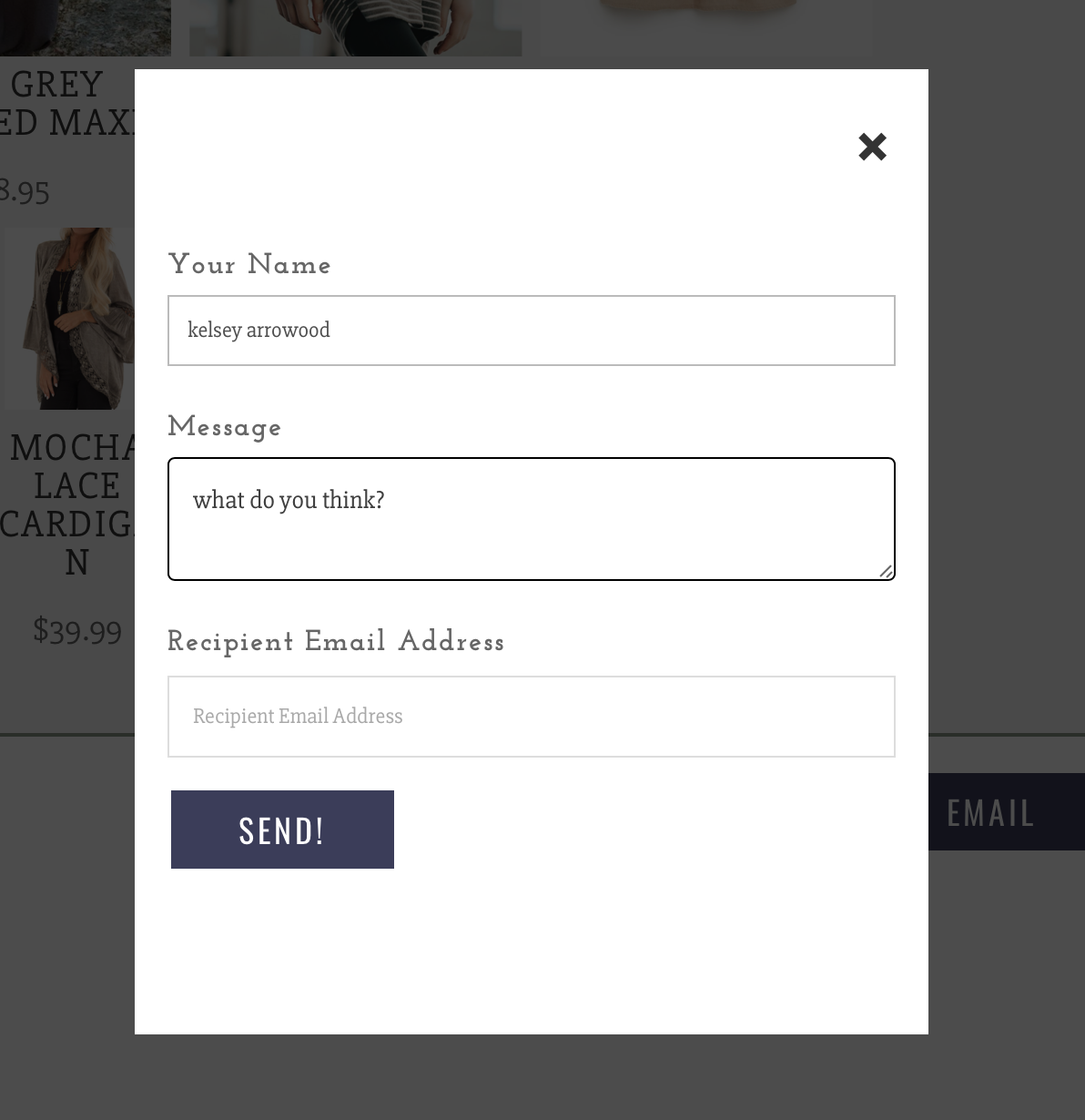Select the striped top product image

tap(355, 27)
